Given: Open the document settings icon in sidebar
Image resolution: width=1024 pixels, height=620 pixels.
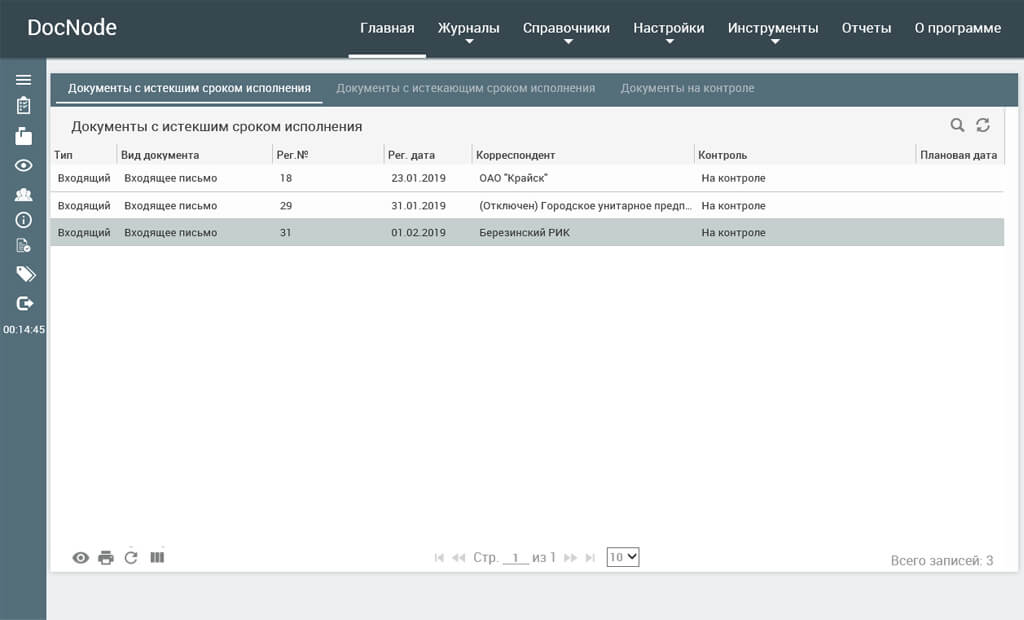Looking at the screenshot, I should tap(24, 246).
